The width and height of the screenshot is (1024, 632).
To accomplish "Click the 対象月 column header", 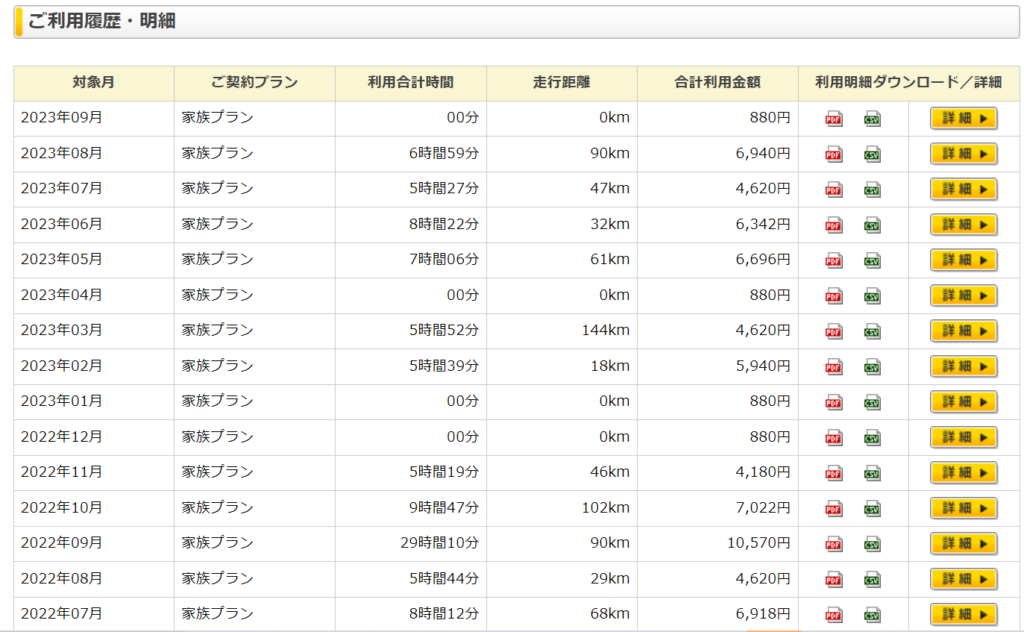I will (93, 83).
